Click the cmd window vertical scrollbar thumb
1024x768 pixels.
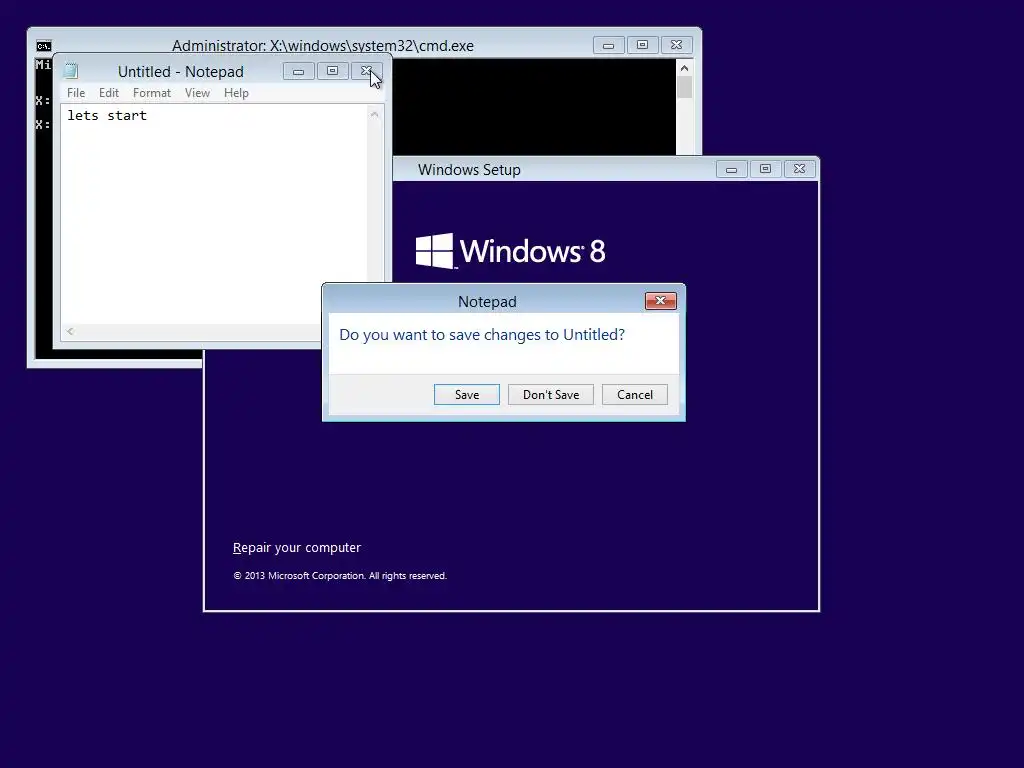tap(684, 88)
